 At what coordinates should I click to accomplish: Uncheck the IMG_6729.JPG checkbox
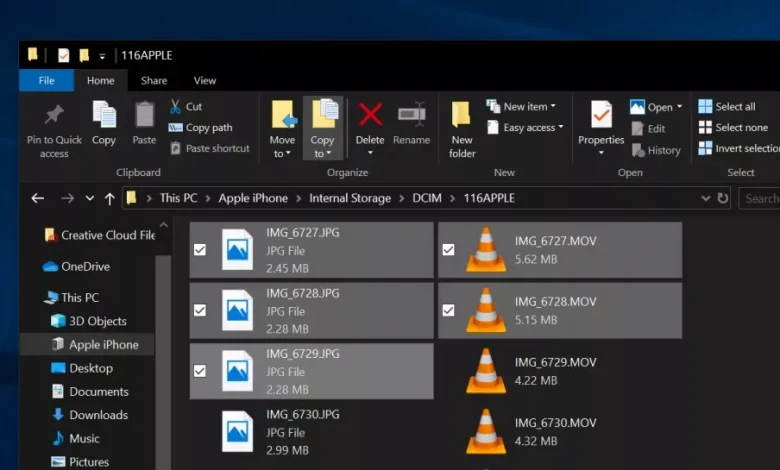200,371
